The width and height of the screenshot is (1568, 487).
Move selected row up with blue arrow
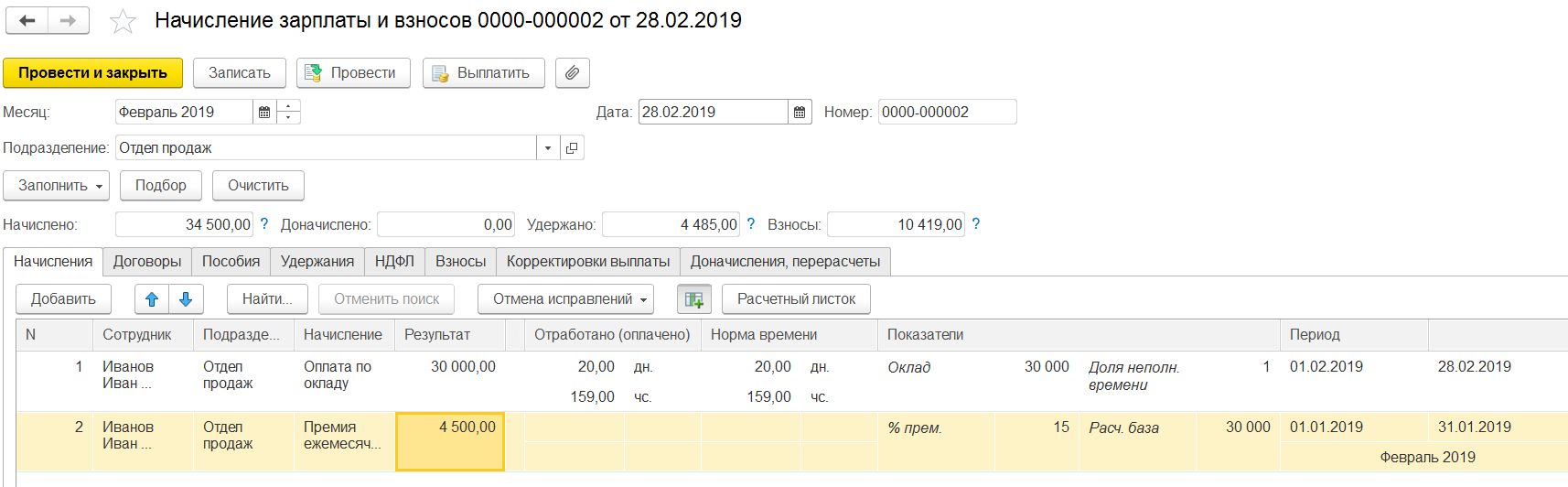coord(152,298)
